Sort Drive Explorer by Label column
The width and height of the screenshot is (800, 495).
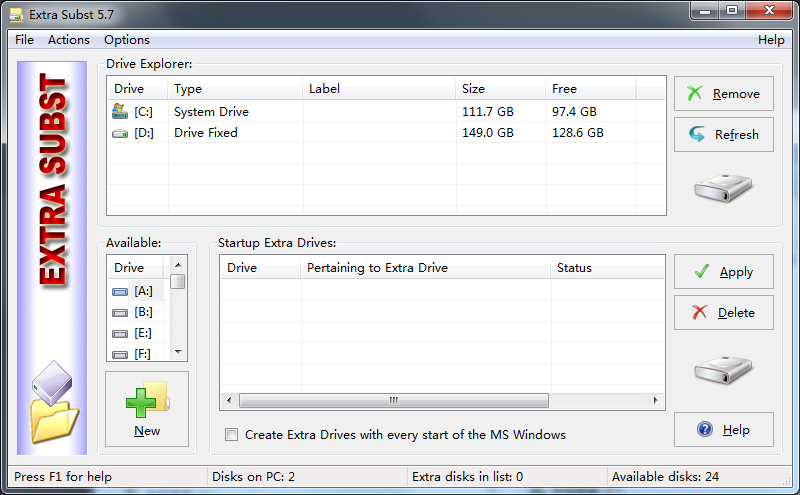tap(379, 89)
